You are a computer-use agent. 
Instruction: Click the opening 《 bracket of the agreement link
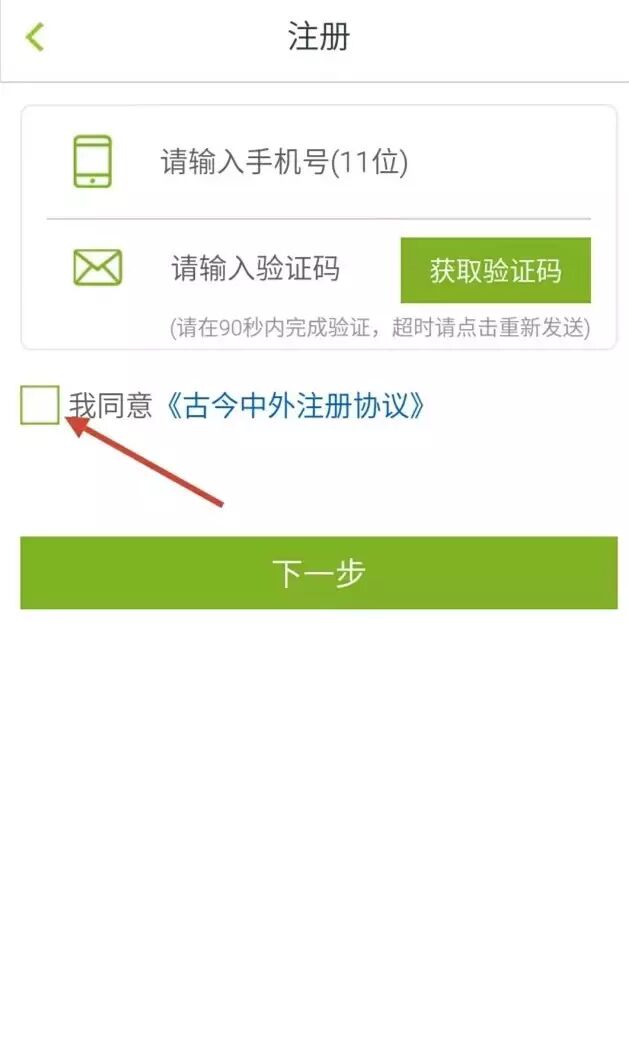pyautogui.click(x=174, y=406)
